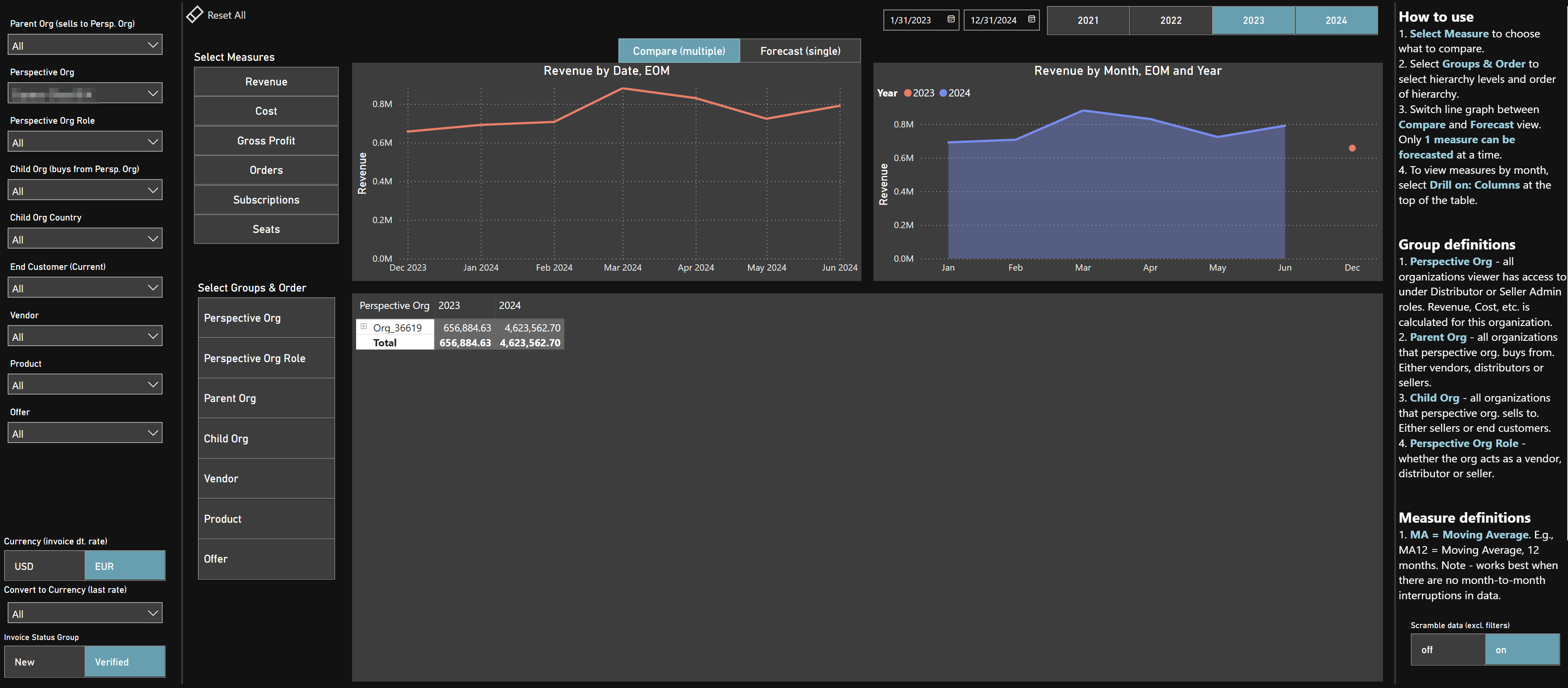
Task: Click the Reset All eraser icon
Action: coord(194,14)
